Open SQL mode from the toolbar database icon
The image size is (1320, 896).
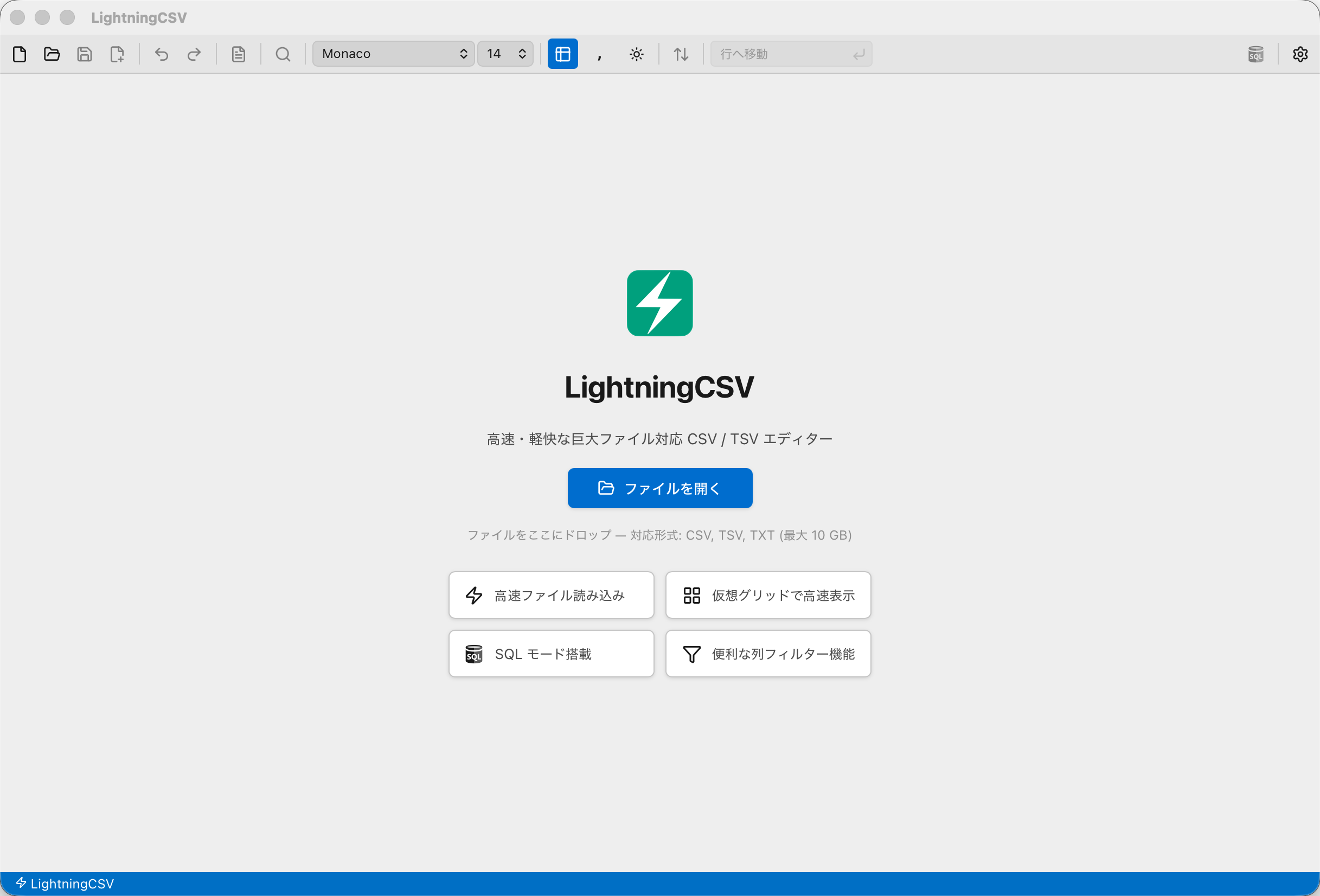click(x=1256, y=54)
